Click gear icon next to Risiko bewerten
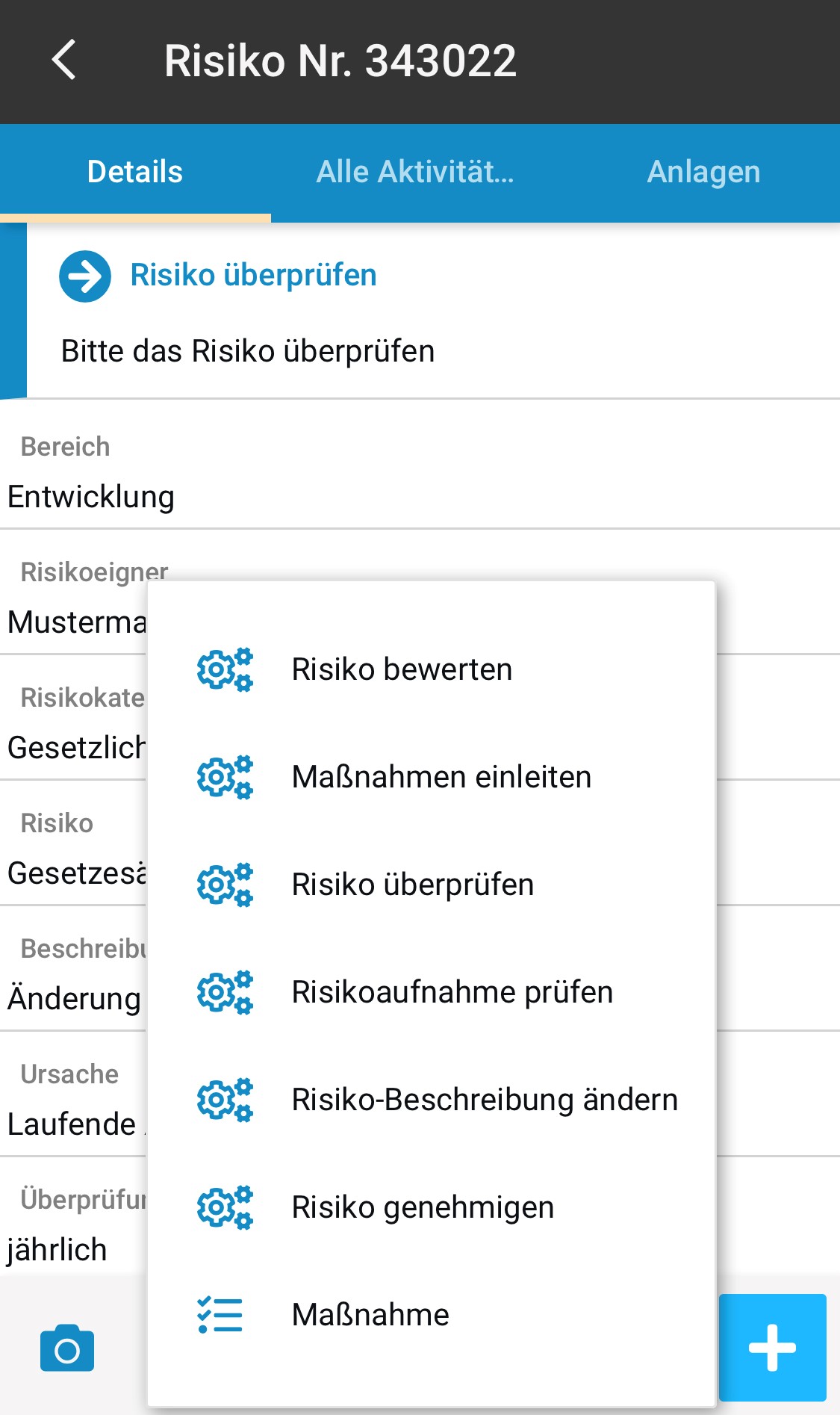Screen dimensions: 840x1415 click(224, 669)
